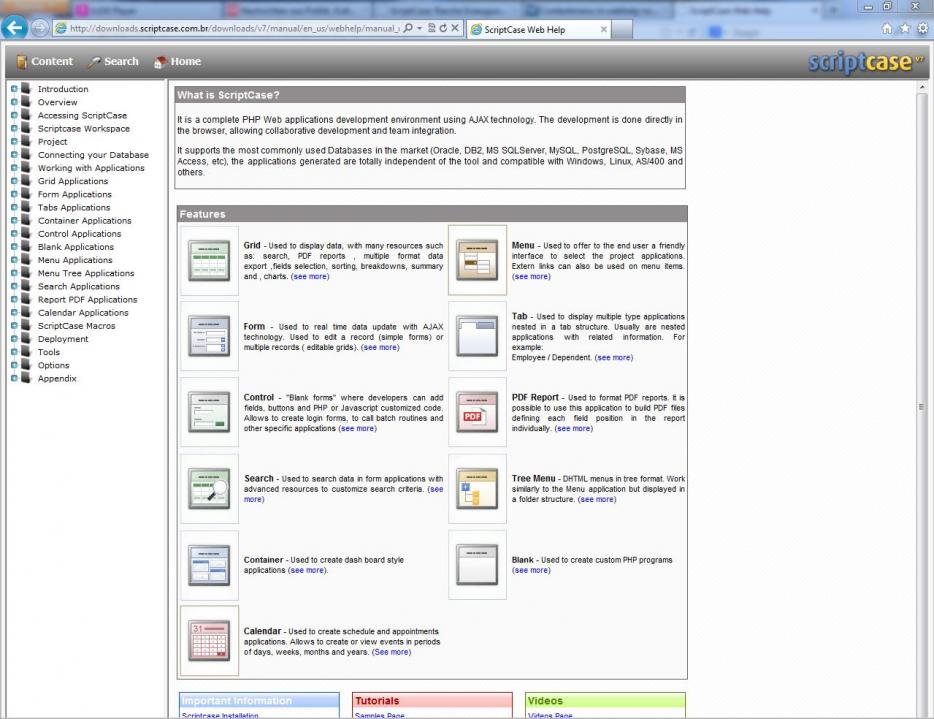Viewport: 934px width, 719px height.
Task: Click the compatibility view icon in address bar
Action: (432, 28)
